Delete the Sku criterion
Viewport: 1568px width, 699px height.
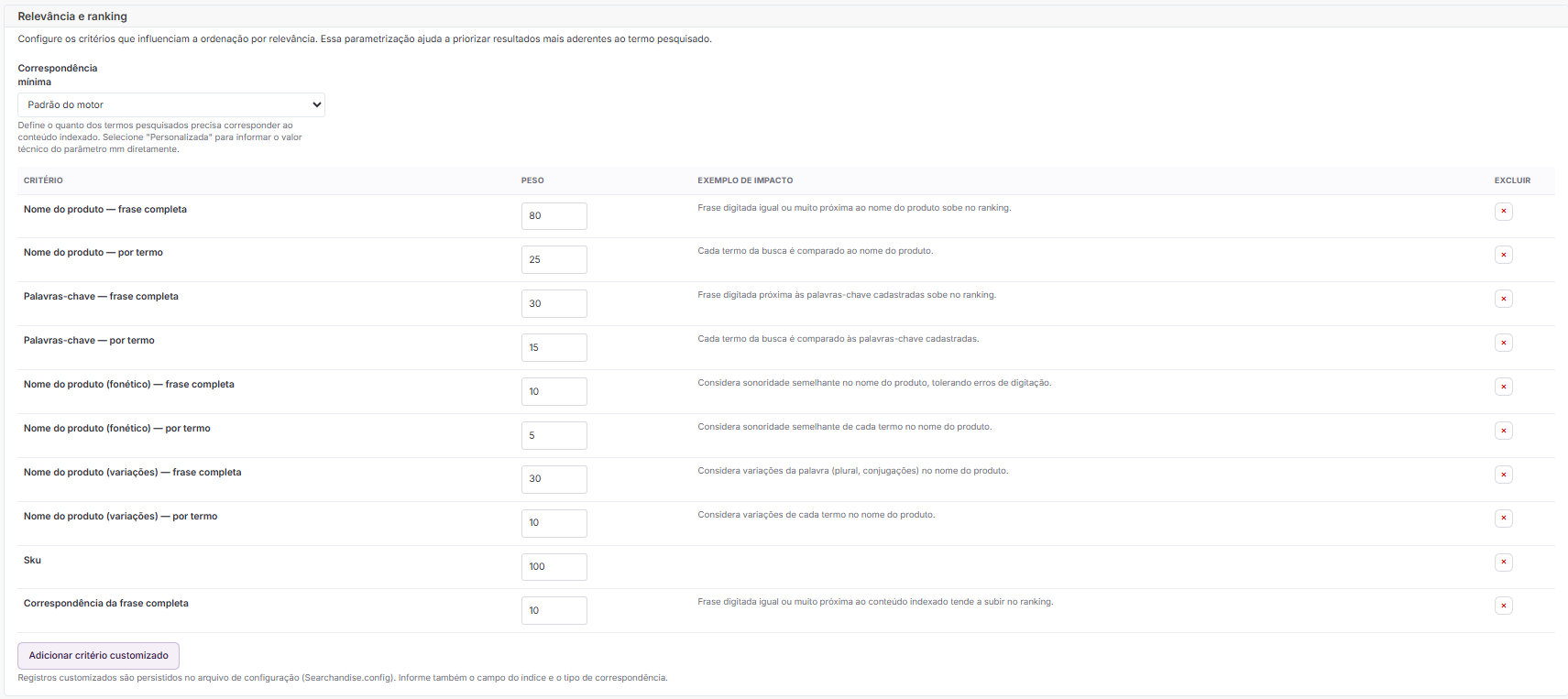[1503, 562]
